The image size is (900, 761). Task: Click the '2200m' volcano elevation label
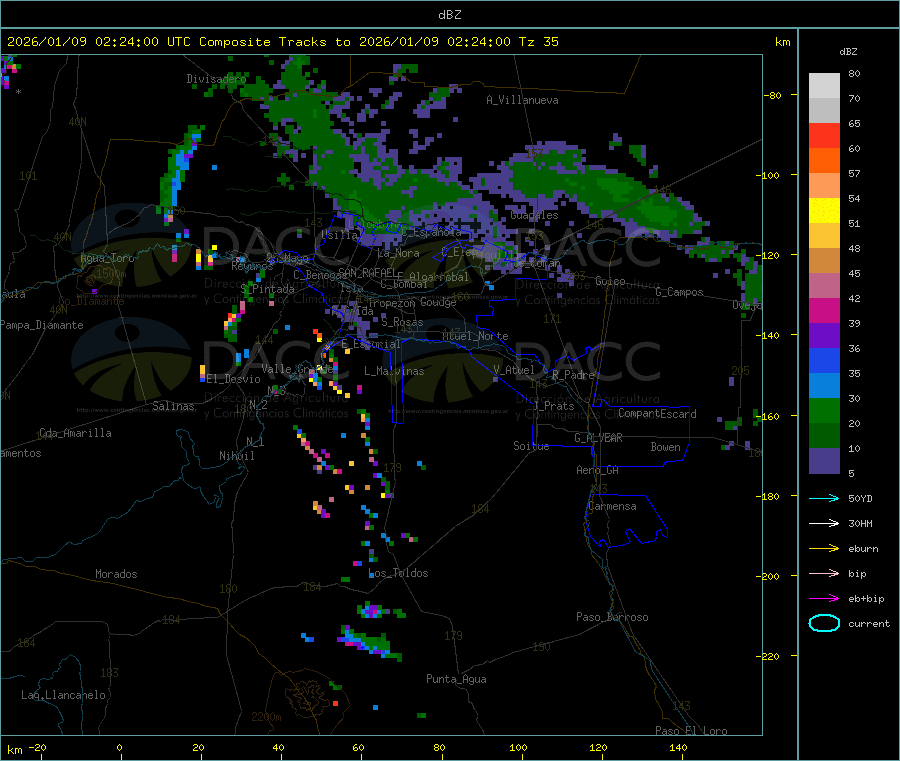click(266, 717)
